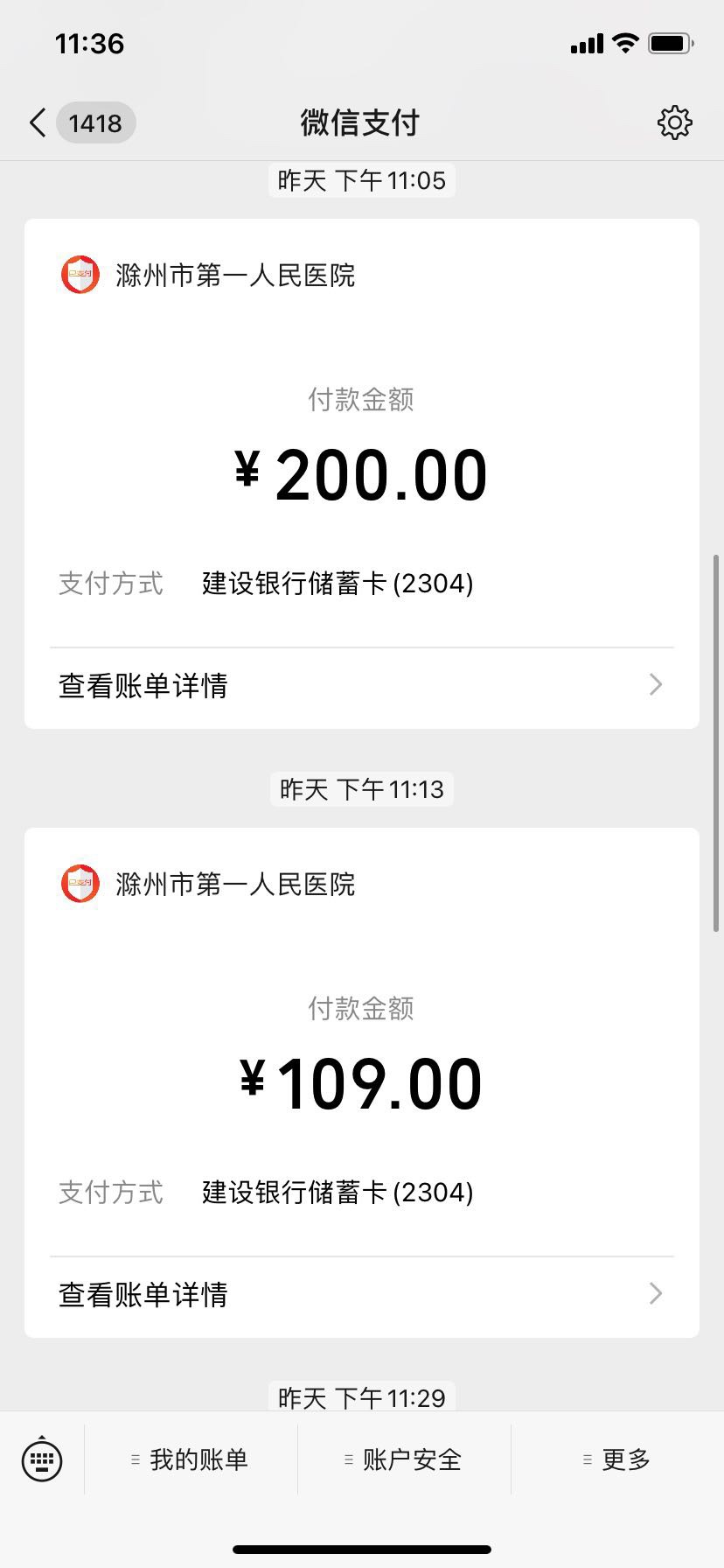Tap the Wi-Fi status icon

click(x=625, y=43)
